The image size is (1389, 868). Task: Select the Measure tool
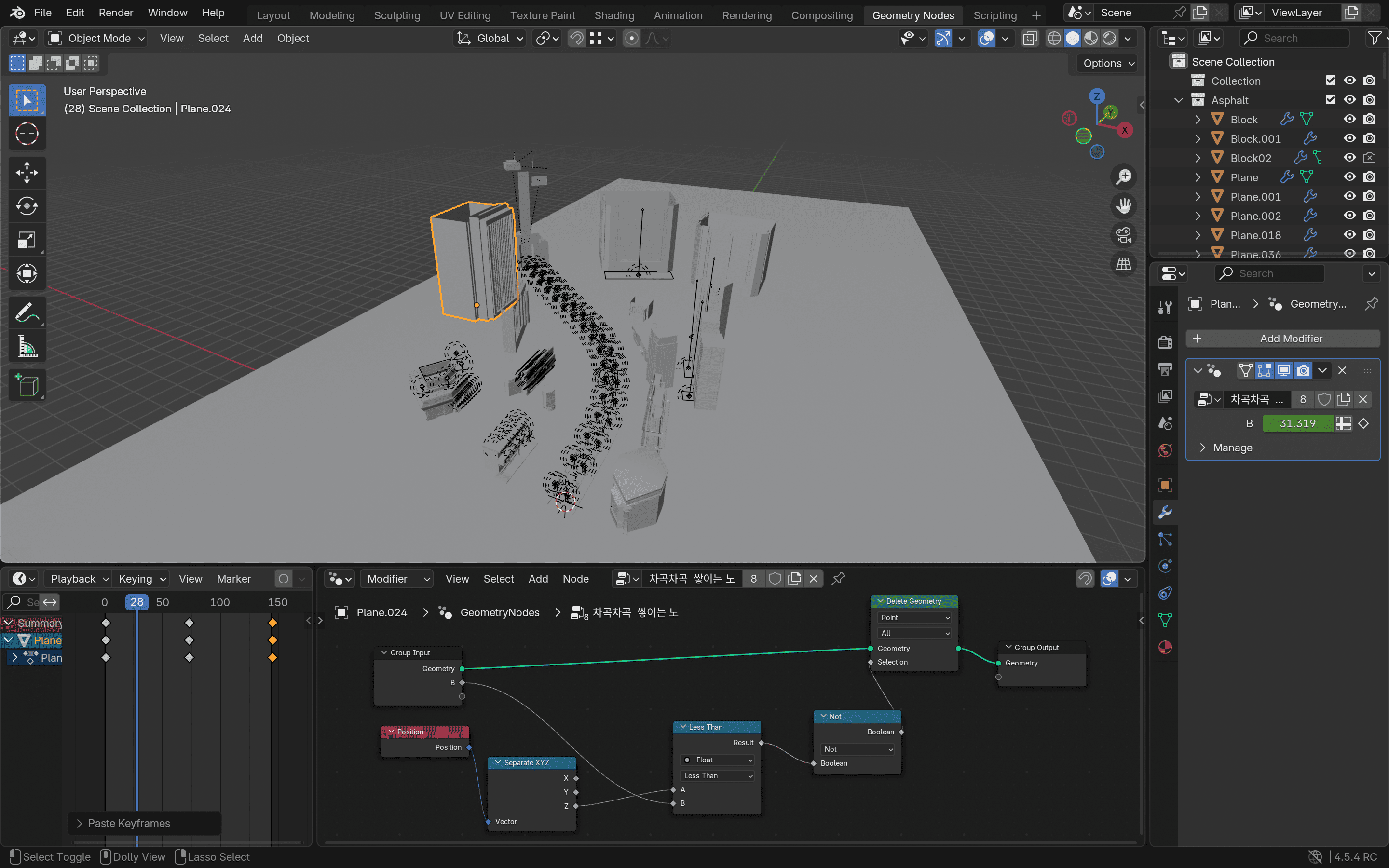pyautogui.click(x=27, y=347)
